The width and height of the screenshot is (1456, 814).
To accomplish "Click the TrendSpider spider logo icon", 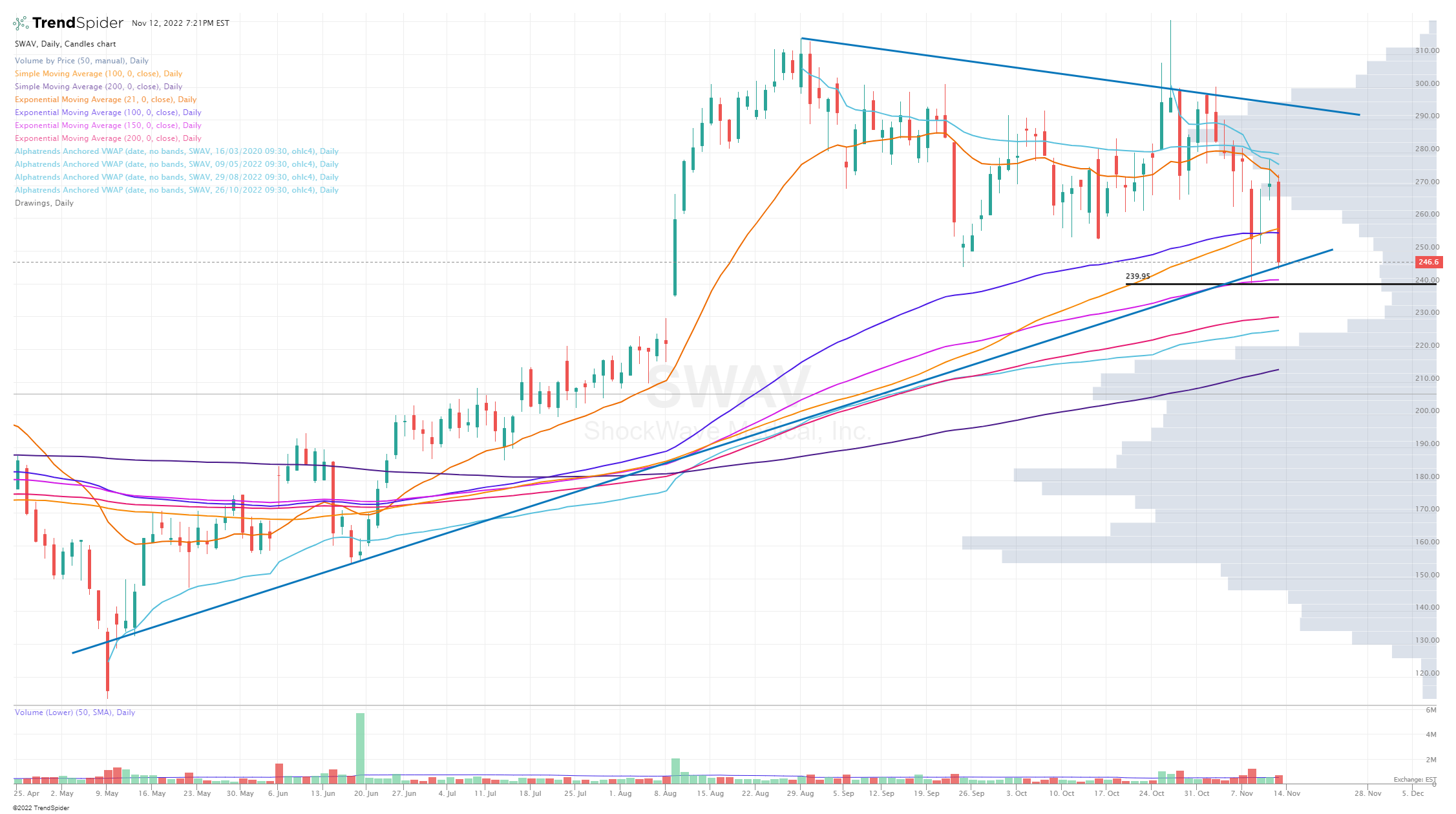I will point(21,23).
